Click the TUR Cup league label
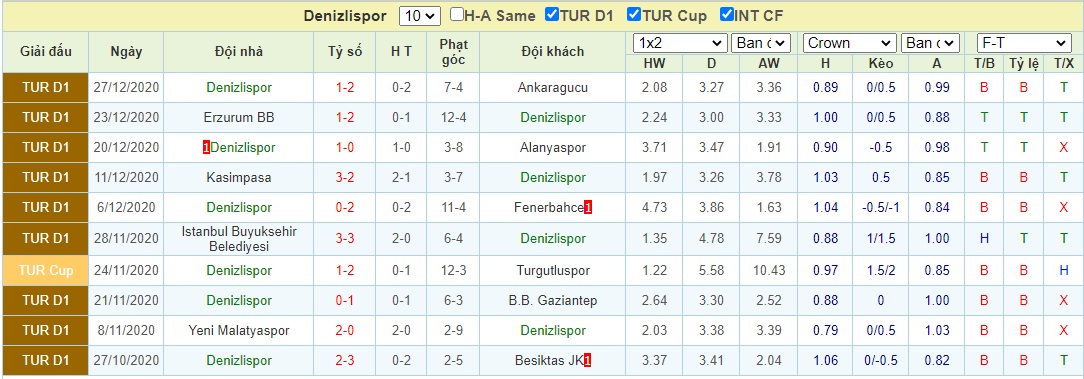 tap(46, 270)
